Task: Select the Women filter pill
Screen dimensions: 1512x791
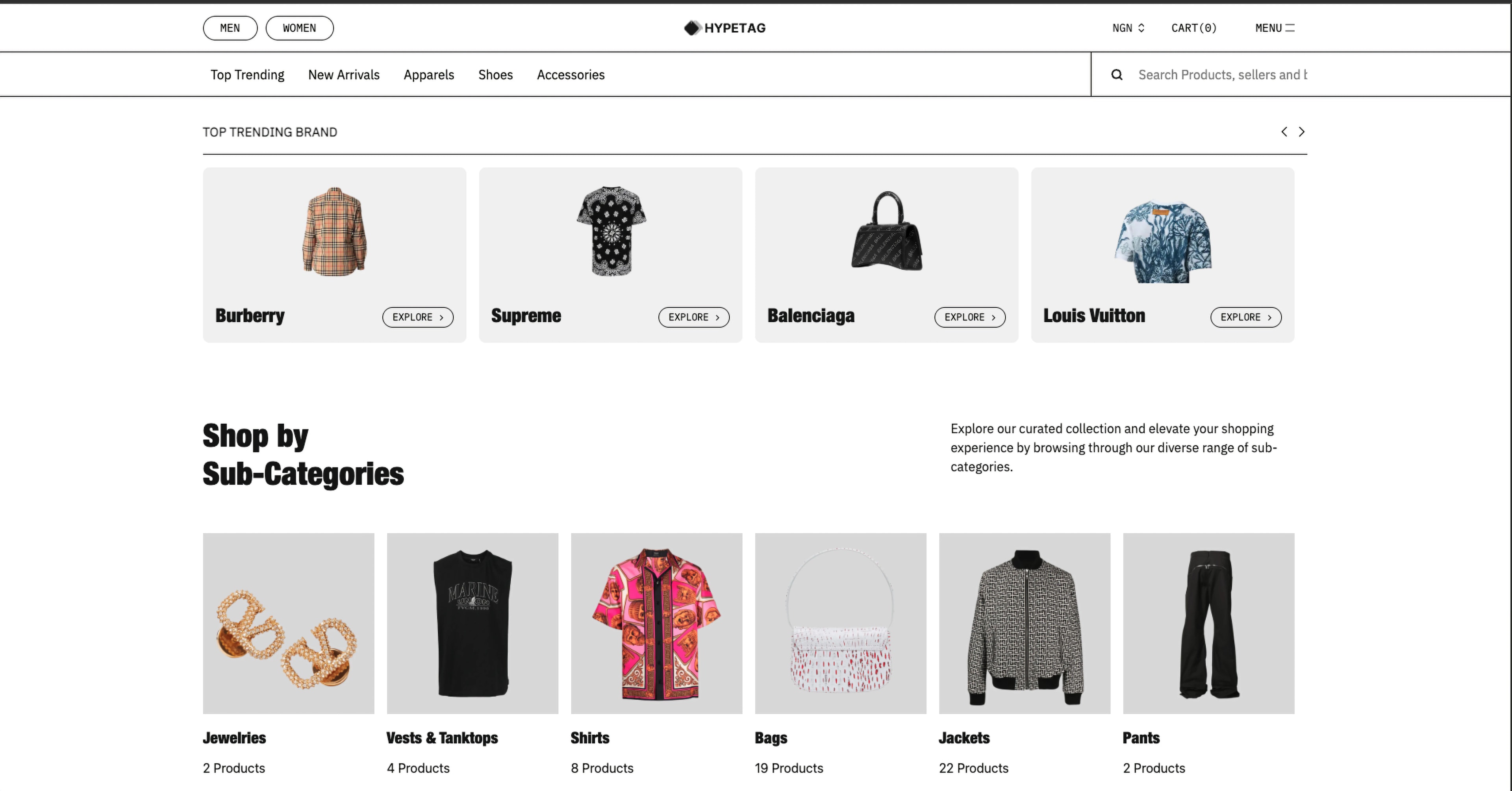Action: pos(299,28)
